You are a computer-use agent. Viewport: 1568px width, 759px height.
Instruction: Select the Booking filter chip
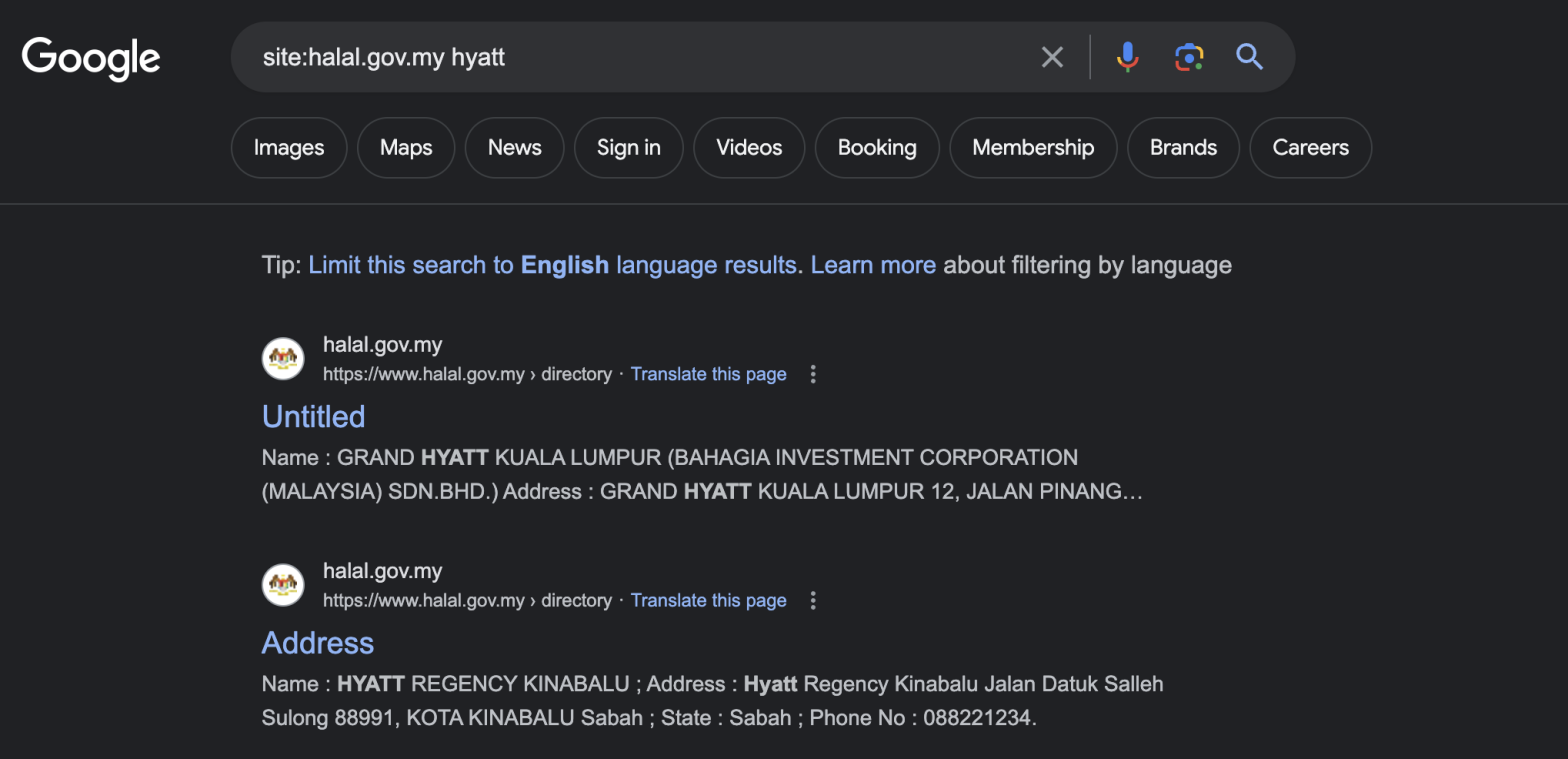click(x=877, y=148)
